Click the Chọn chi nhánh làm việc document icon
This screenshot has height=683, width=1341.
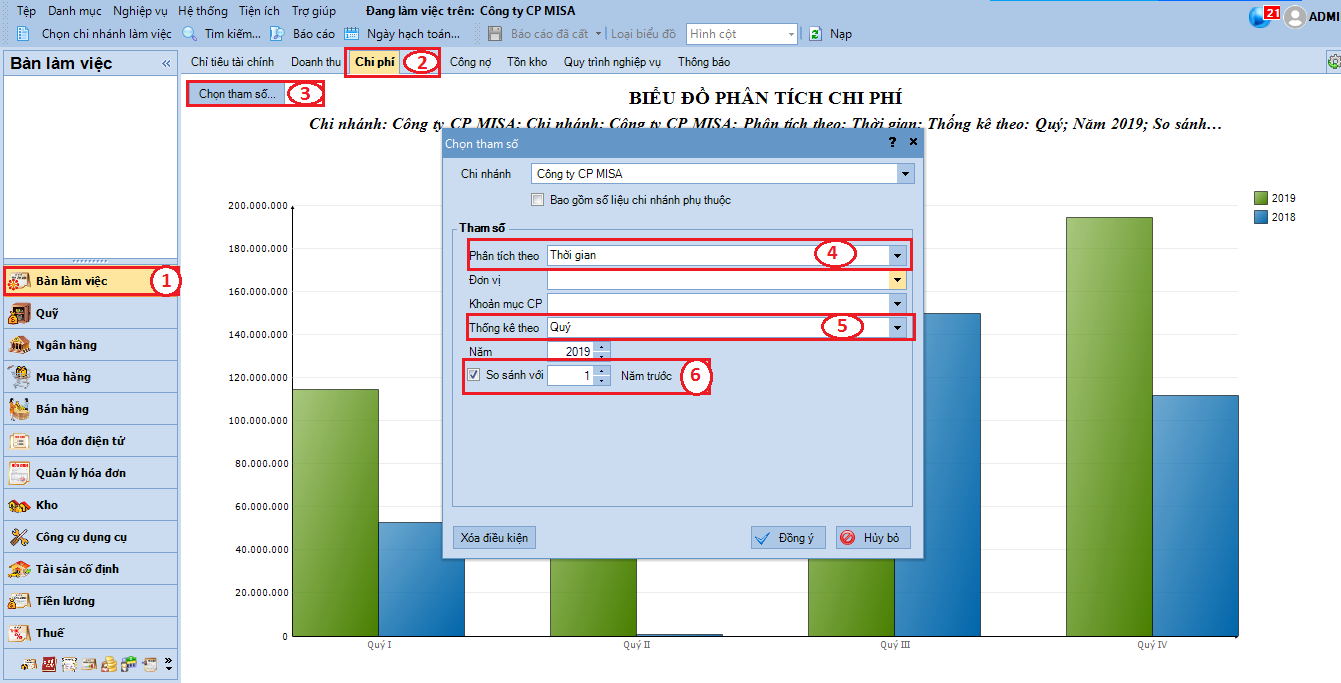(x=23, y=33)
